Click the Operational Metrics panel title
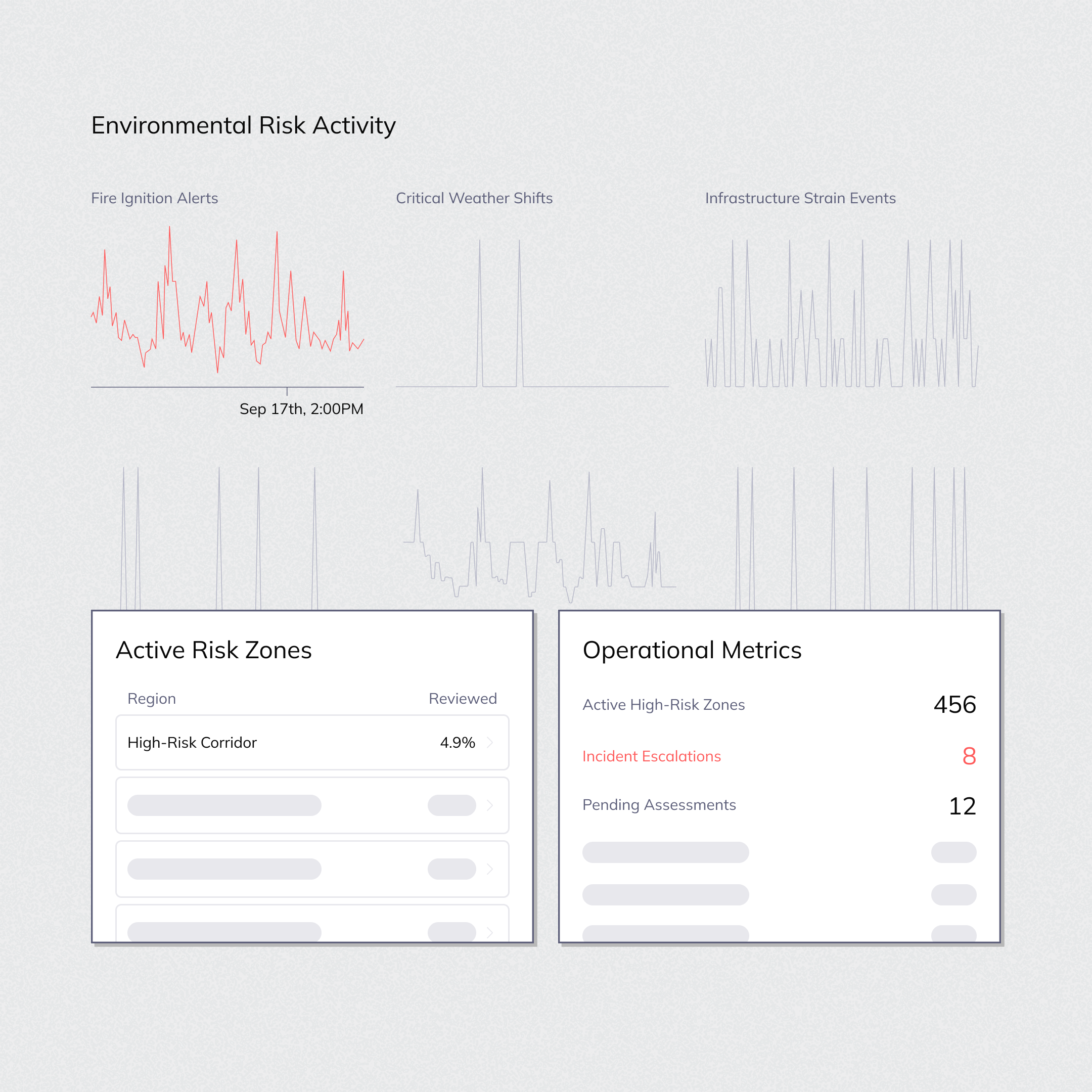Viewport: 1092px width, 1092px height. tap(692, 651)
